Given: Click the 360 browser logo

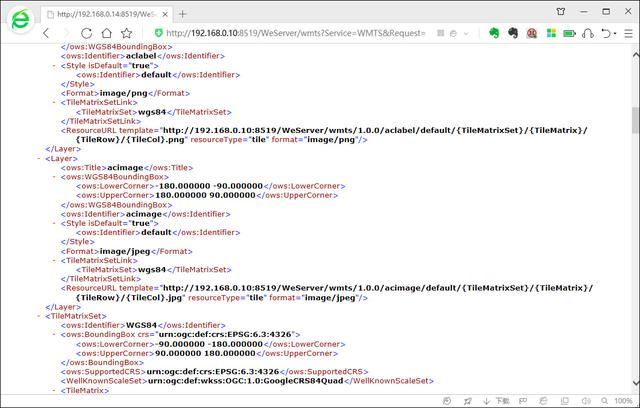Looking at the screenshot, I should (20, 20).
